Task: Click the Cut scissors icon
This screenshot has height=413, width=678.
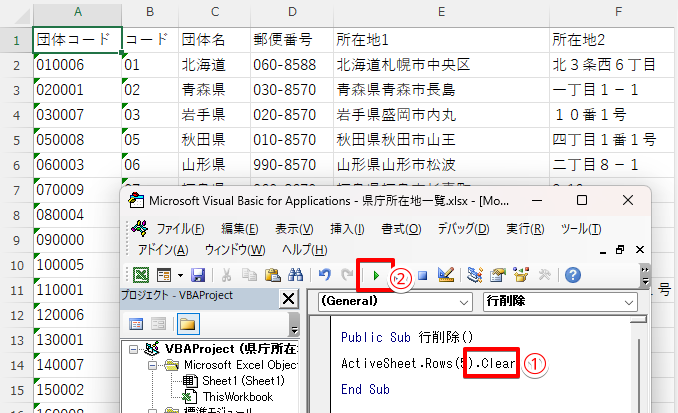Action: (x=226, y=275)
